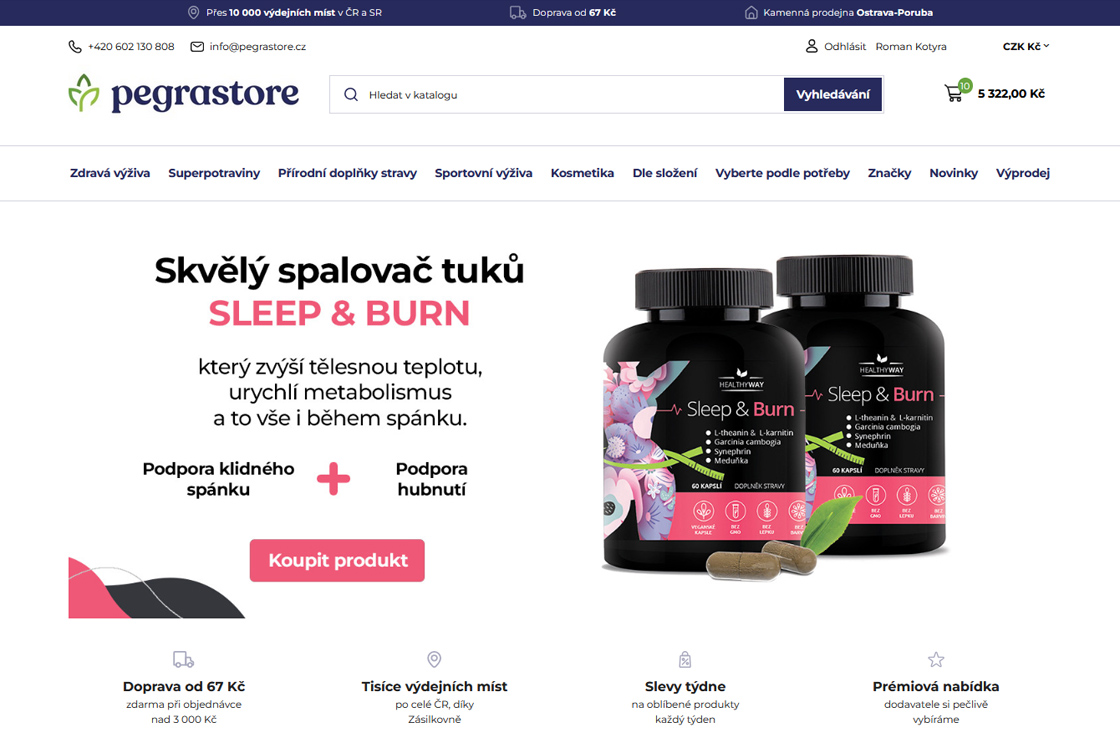Click the shopping cart icon

click(954, 93)
